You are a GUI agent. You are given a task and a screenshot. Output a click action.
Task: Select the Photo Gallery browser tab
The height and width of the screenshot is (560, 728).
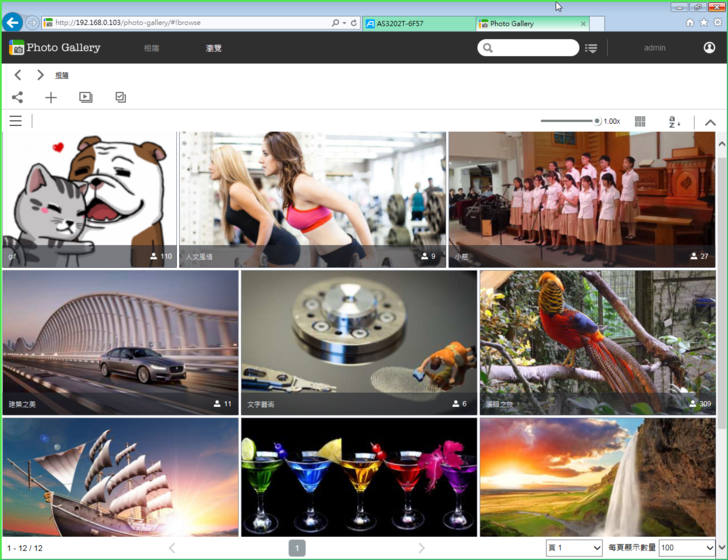(x=533, y=23)
